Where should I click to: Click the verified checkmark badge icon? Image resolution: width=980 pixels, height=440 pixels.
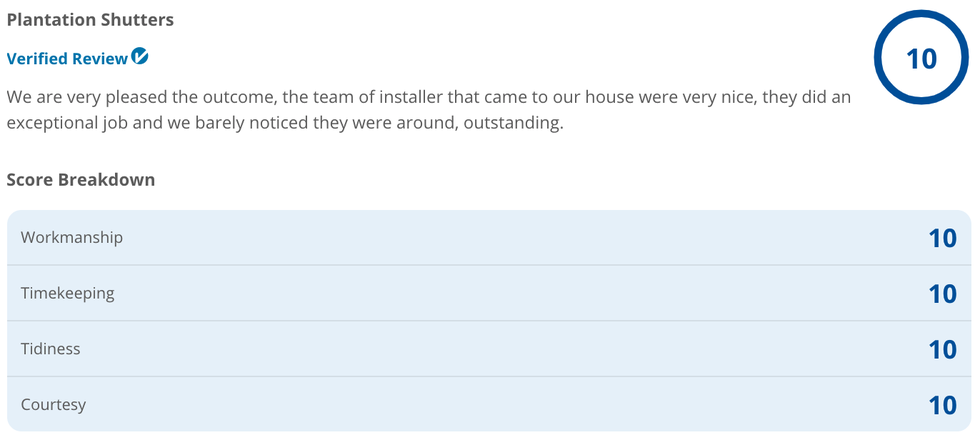[141, 57]
